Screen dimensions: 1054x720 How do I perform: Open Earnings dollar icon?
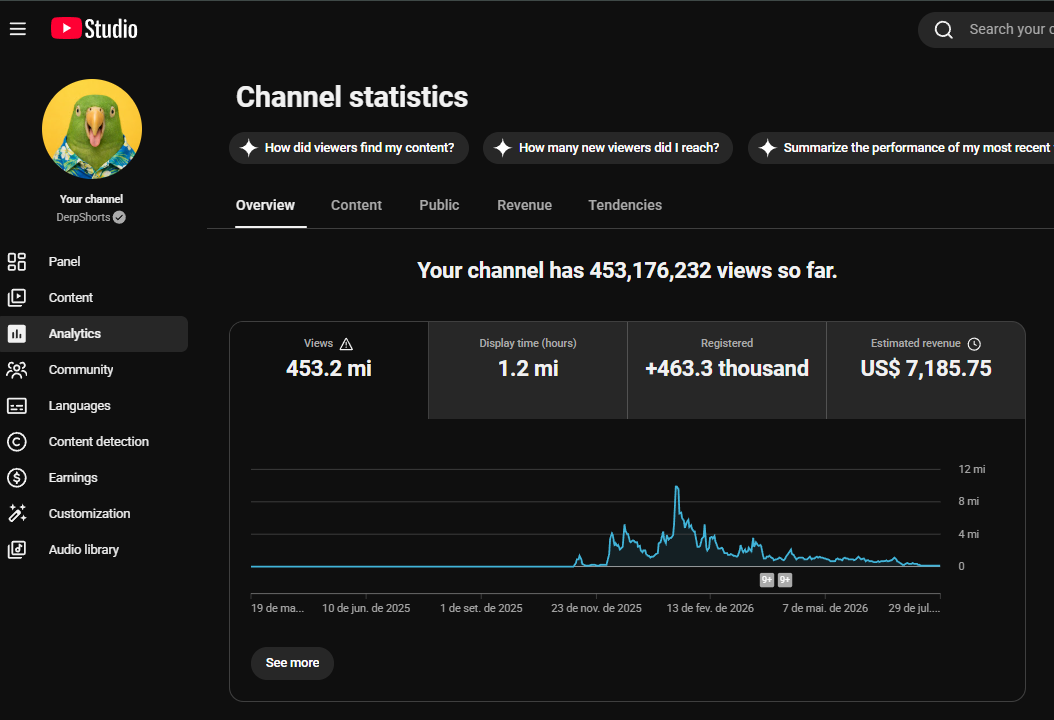click(x=17, y=477)
